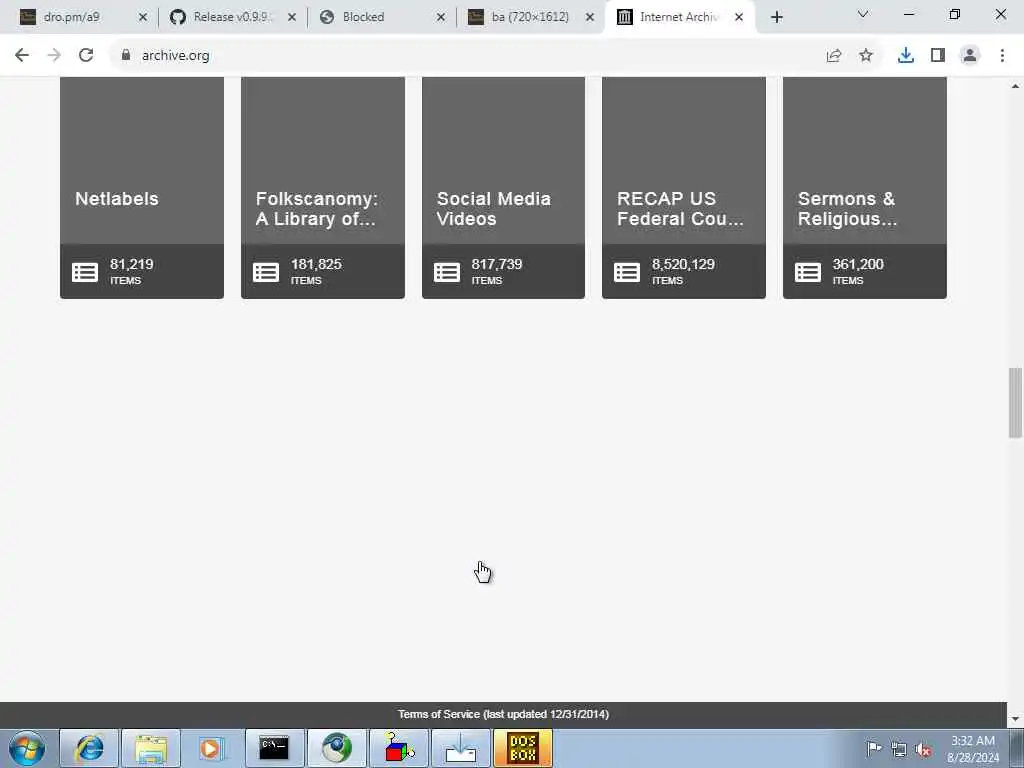Close the ba (720×1612) tab
Viewport: 1024px width, 768px height.
(590, 17)
